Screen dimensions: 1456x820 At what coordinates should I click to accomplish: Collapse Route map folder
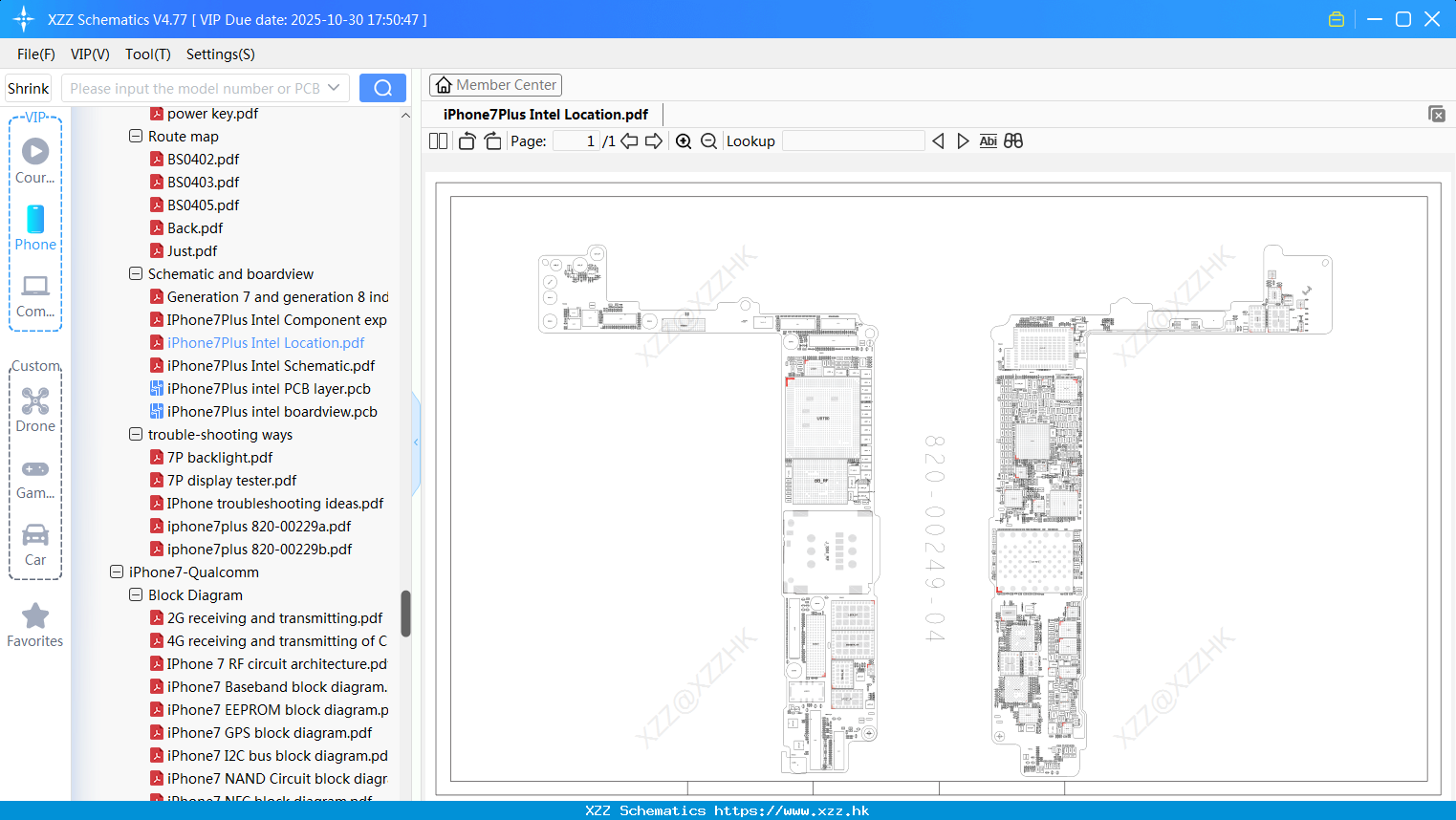pyautogui.click(x=136, y=136)
